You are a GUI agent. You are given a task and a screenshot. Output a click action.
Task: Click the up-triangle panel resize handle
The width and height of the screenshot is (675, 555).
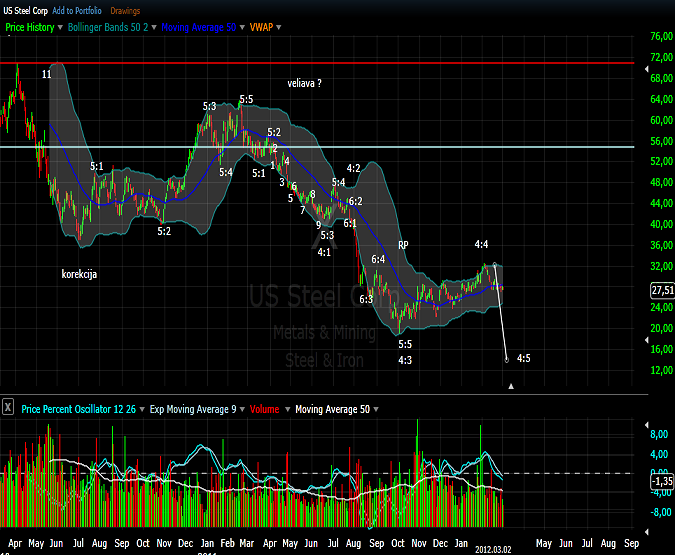[x=511, y=385]
